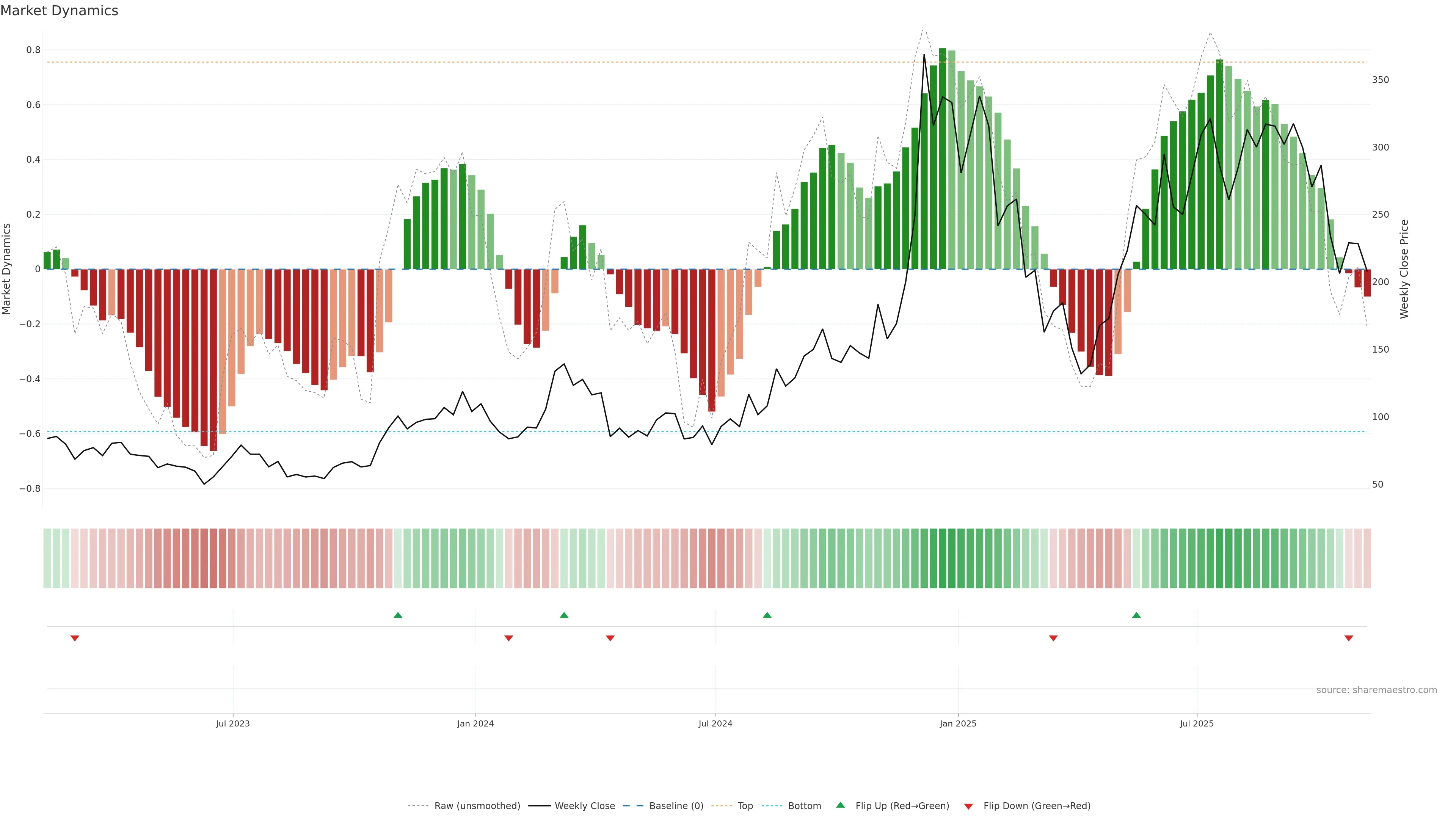Click the Flip Up marker after Jul 2024

click(x=767, y=615)
